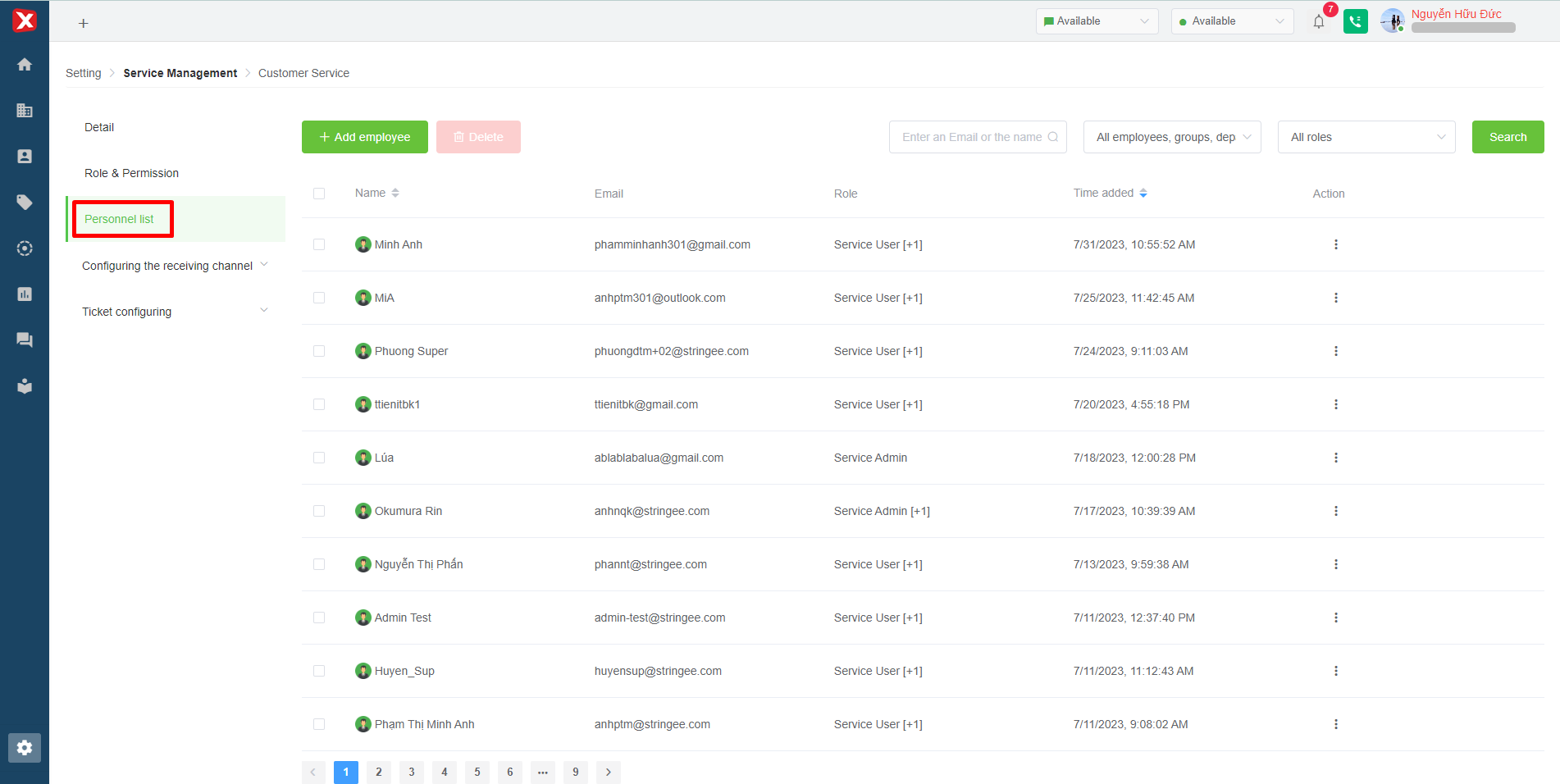This screenshot has height=784, width=1560.
Task: Open the chat bubbles icon in sidebar
Action: point(25,340)
